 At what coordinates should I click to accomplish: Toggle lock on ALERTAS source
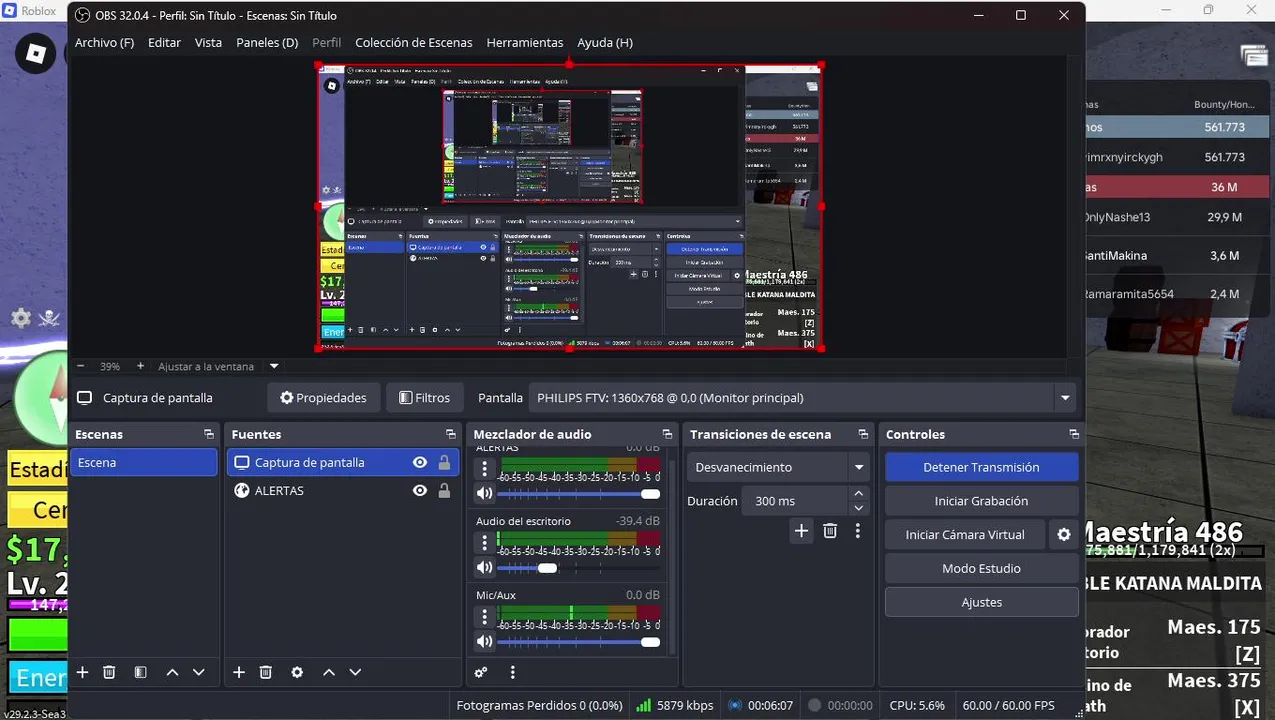click(x=444, y=491)
